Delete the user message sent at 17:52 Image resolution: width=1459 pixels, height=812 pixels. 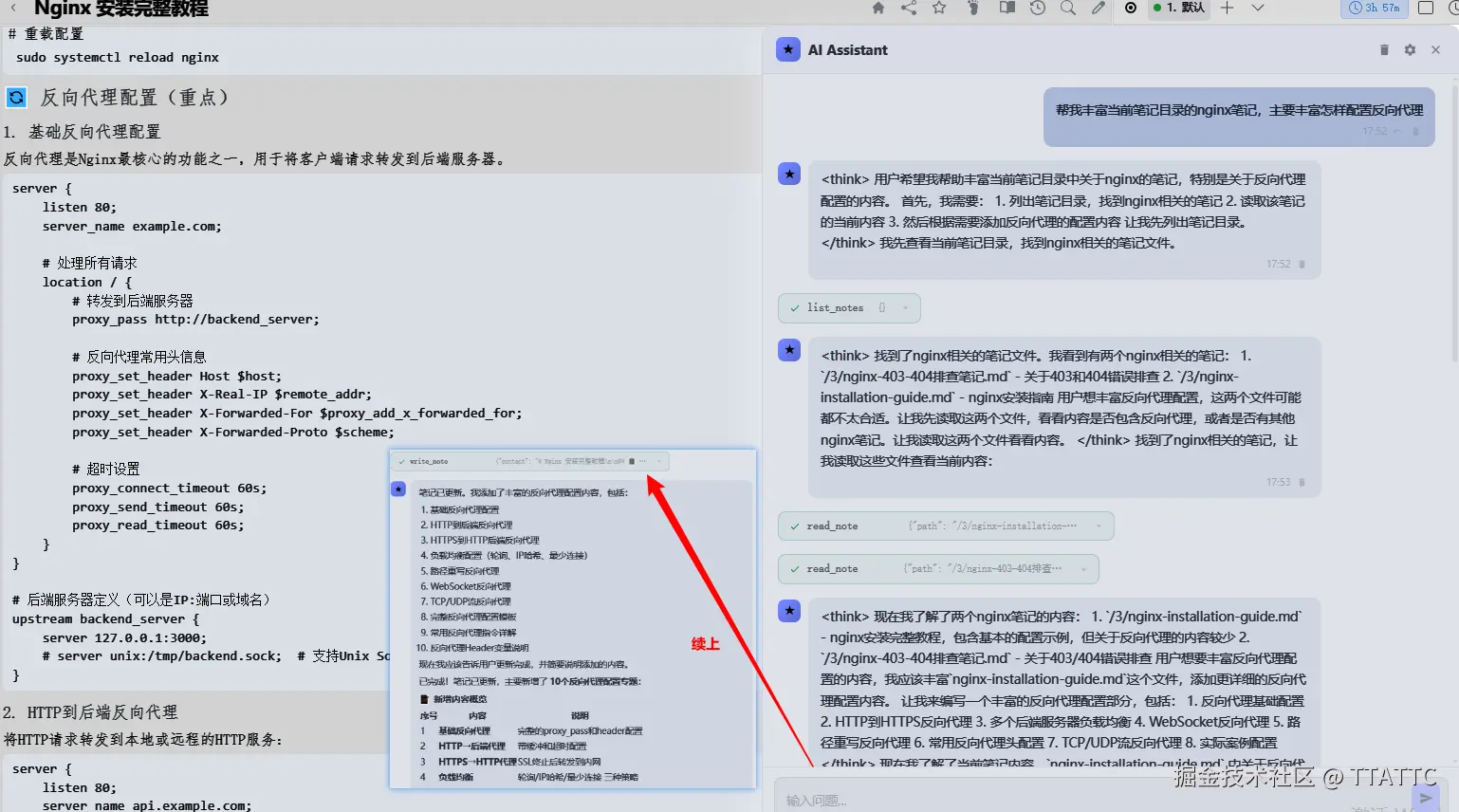point(1415,131)
